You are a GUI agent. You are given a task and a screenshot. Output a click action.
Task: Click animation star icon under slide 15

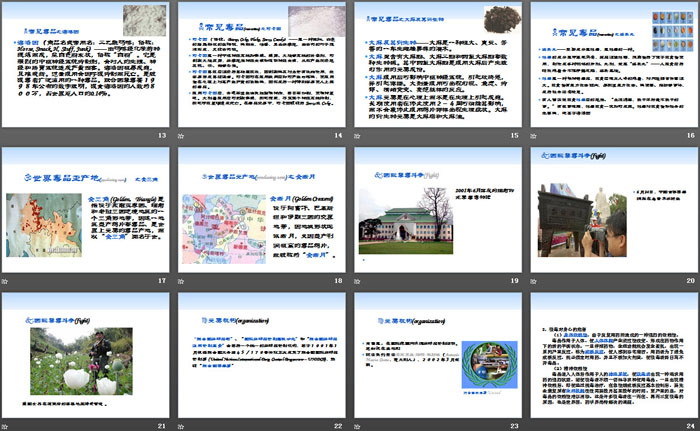[357, 136]
